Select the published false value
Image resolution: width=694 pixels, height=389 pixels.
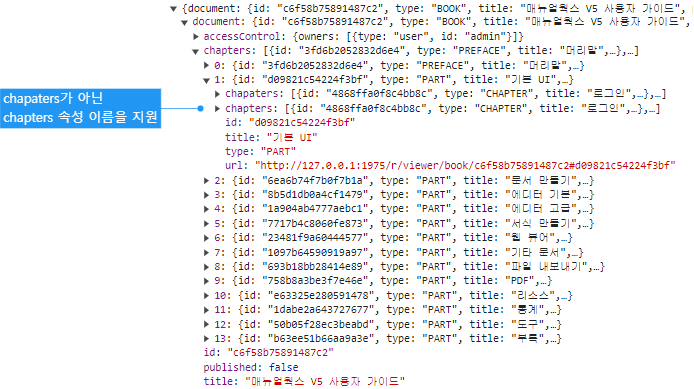(x=284, y=367)
